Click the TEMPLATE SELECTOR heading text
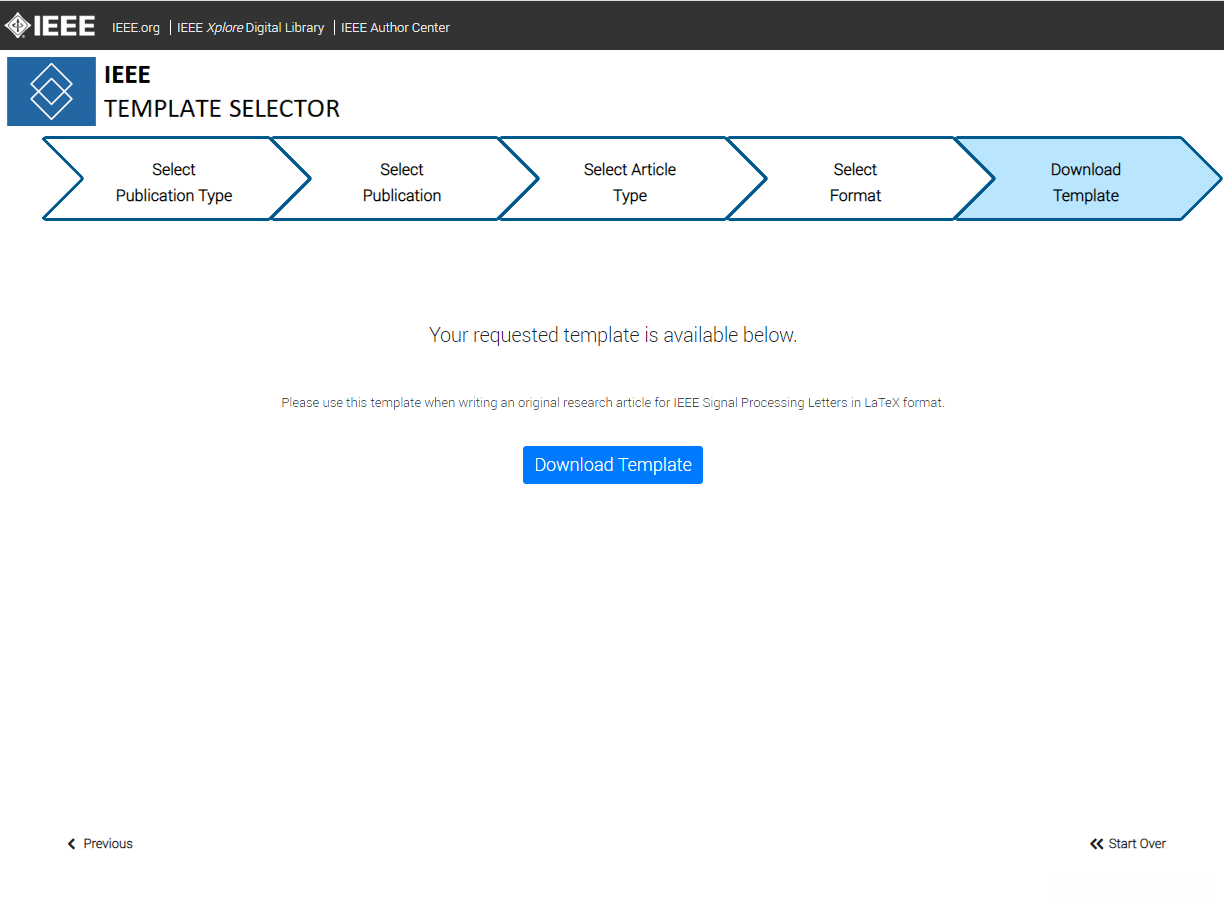 222,108
